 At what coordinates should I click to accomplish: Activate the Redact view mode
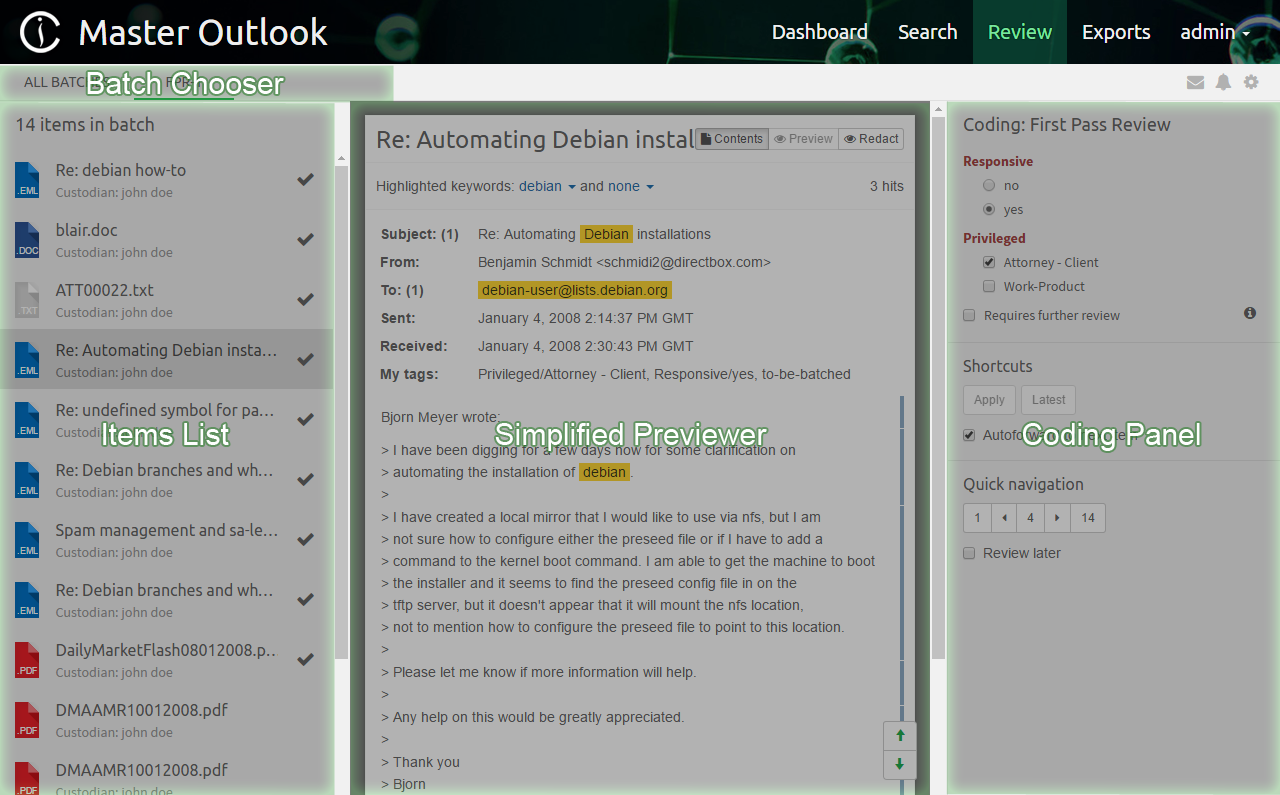(870, 139)
